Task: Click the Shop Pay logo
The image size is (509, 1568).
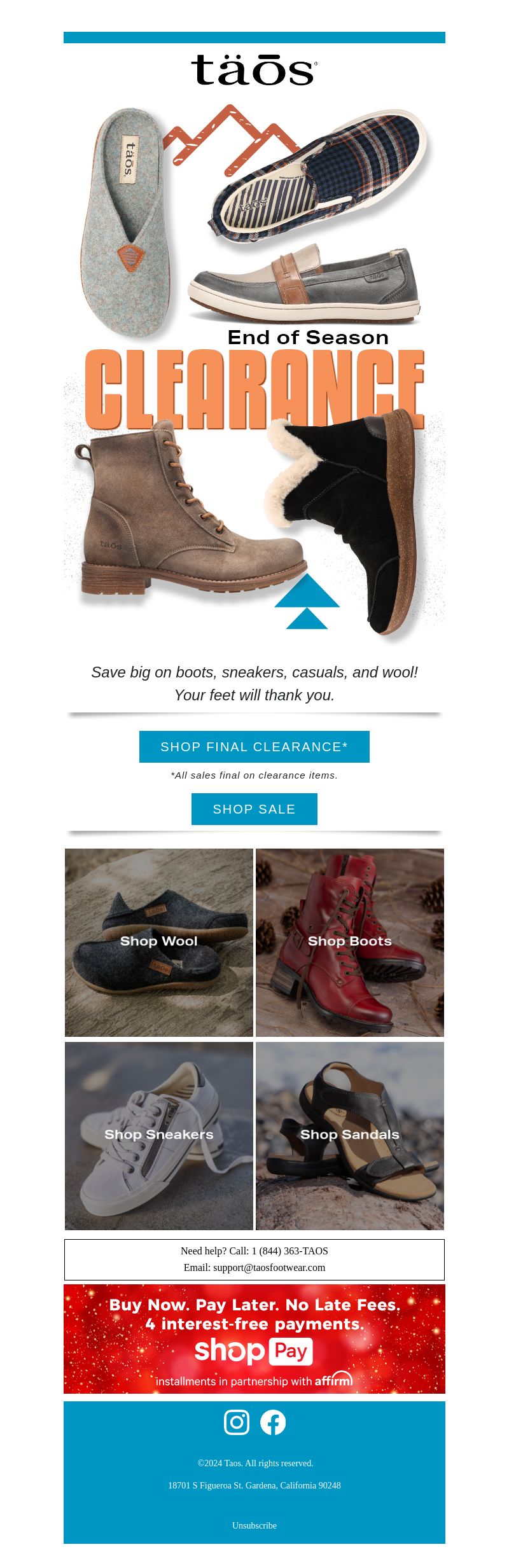Action: [x=254, y=1351]
